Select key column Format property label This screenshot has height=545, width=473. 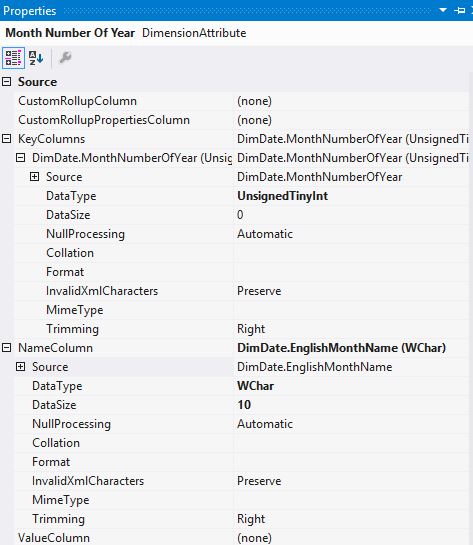[x=65, y=272]
